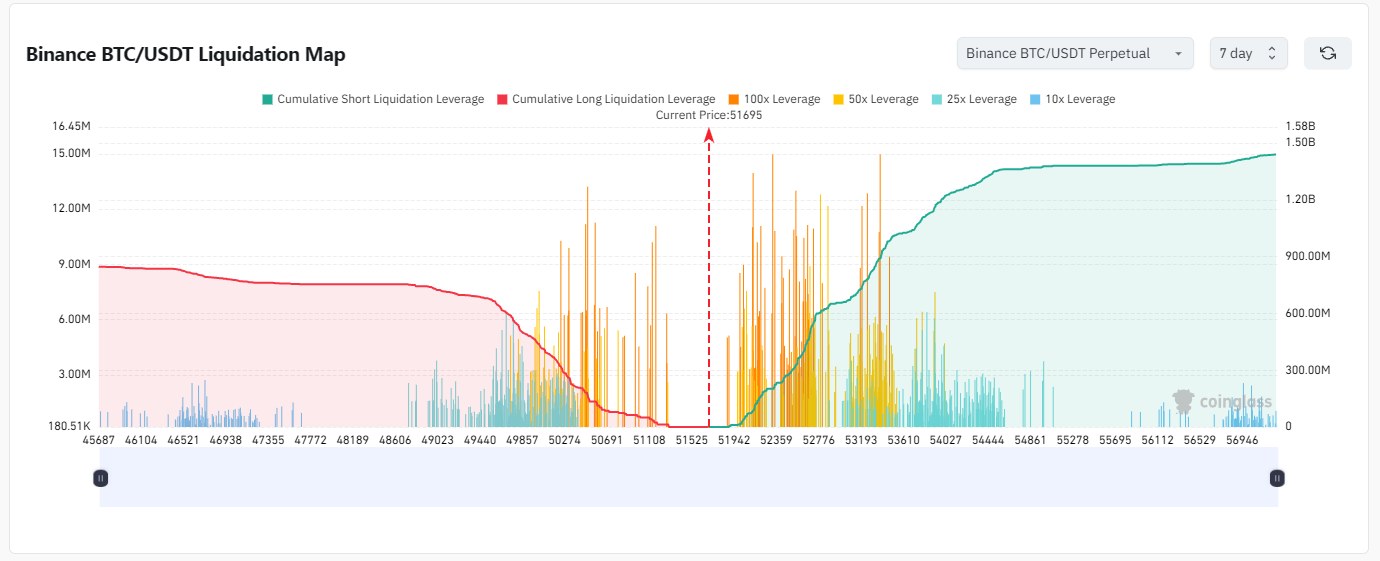Click the orange 100x Leverage swatch

[x=734, y=99]
